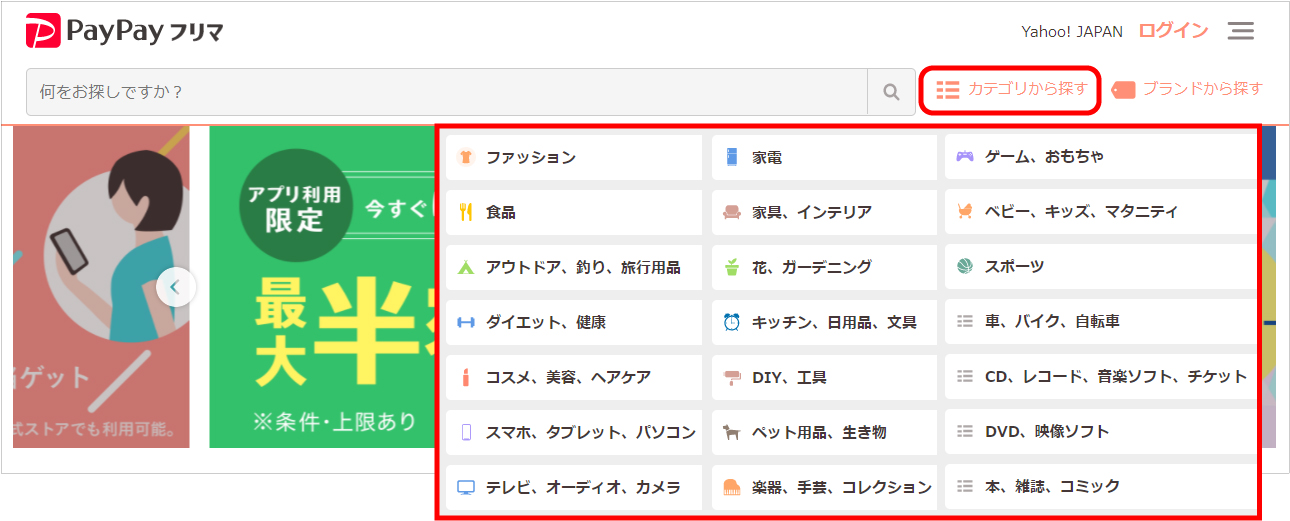The image size is (1290, 521).
Task: Click the PayPay Flea Market logo
Action: click(x=124, y=32)
